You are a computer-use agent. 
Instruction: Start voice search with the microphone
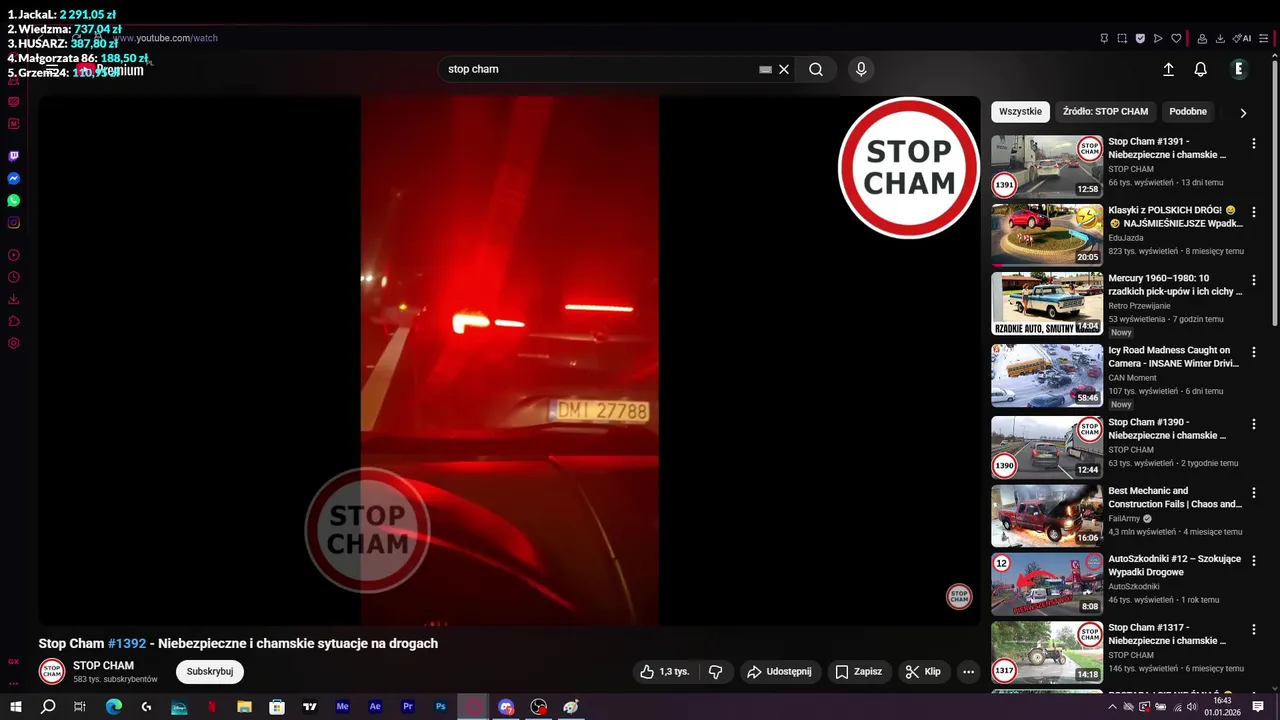point(861,69)
